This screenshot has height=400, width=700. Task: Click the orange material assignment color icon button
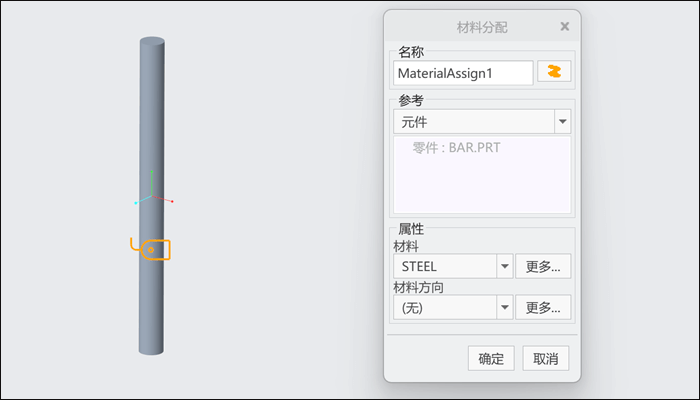coord(554,71)
